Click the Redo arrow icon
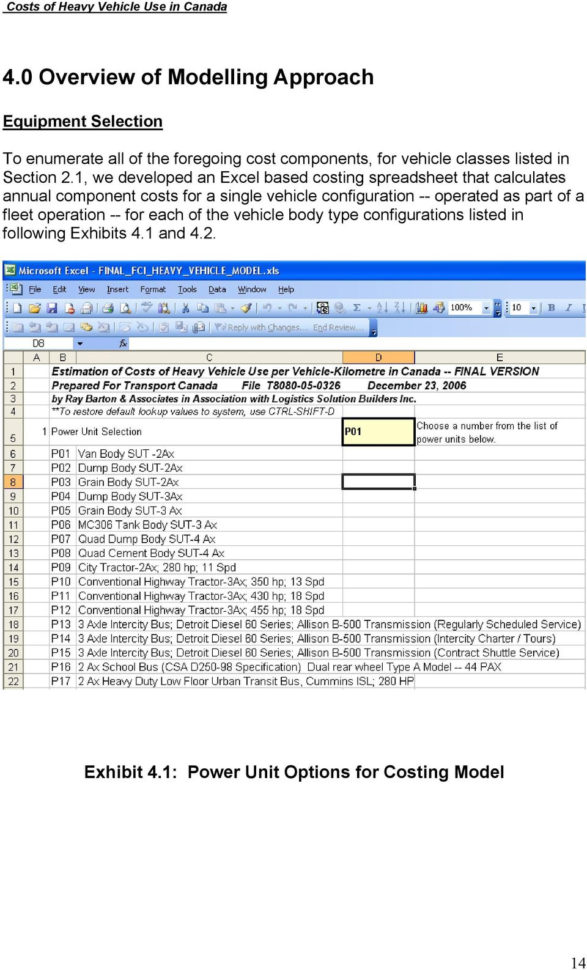Viewport: 587px width, 970px height. pyautogui.click(x=291, y=307)
